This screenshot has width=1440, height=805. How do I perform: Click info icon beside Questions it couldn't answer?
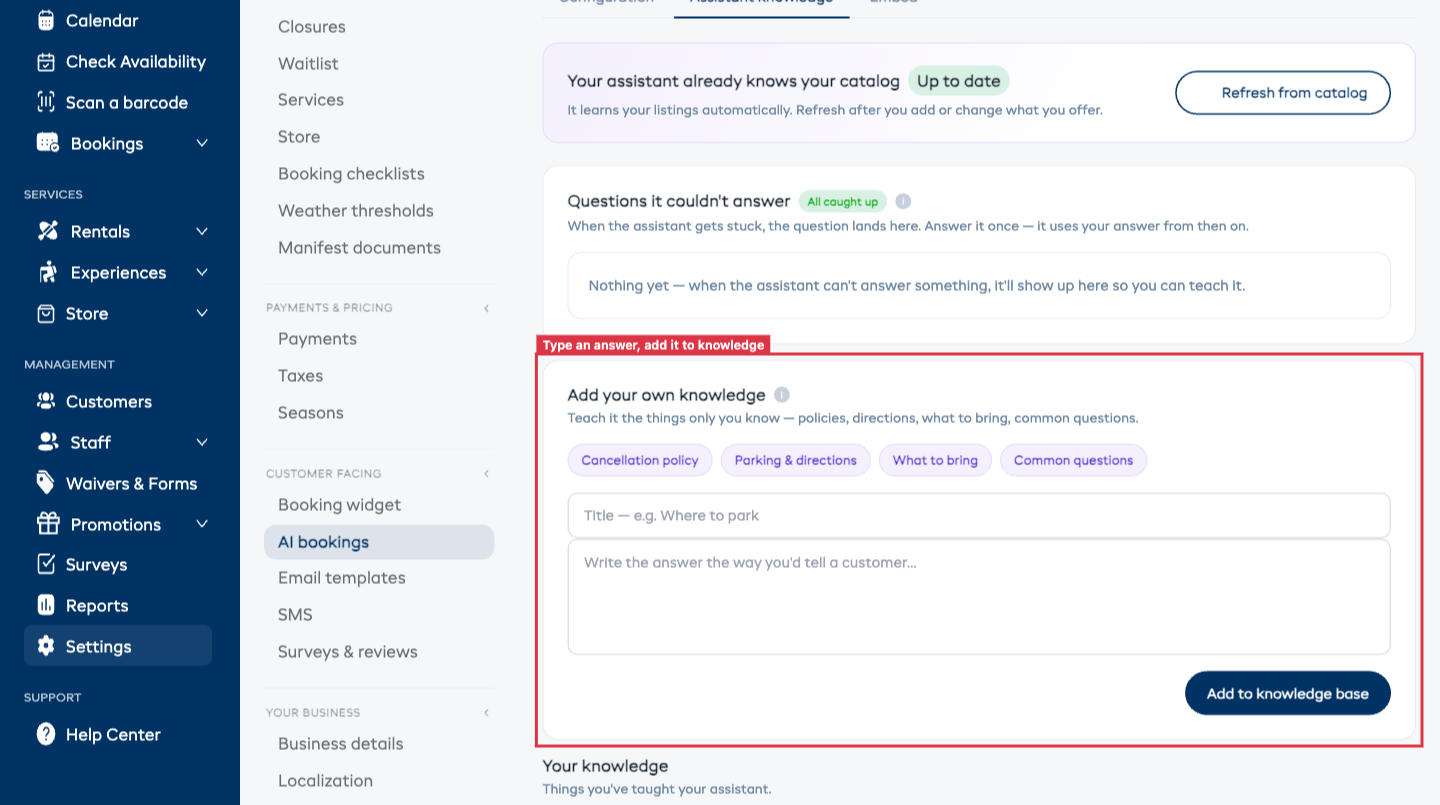(x=903, y=201)
